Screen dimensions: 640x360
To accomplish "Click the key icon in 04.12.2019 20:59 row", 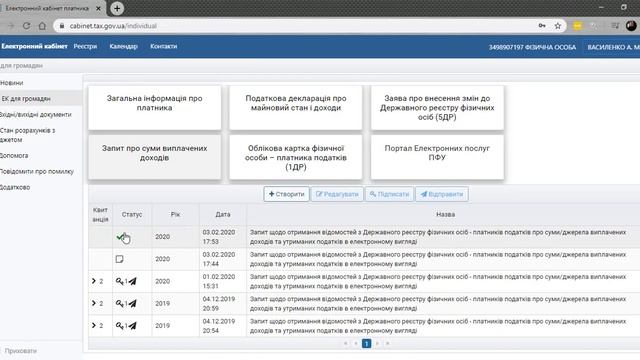I will 119,303.
